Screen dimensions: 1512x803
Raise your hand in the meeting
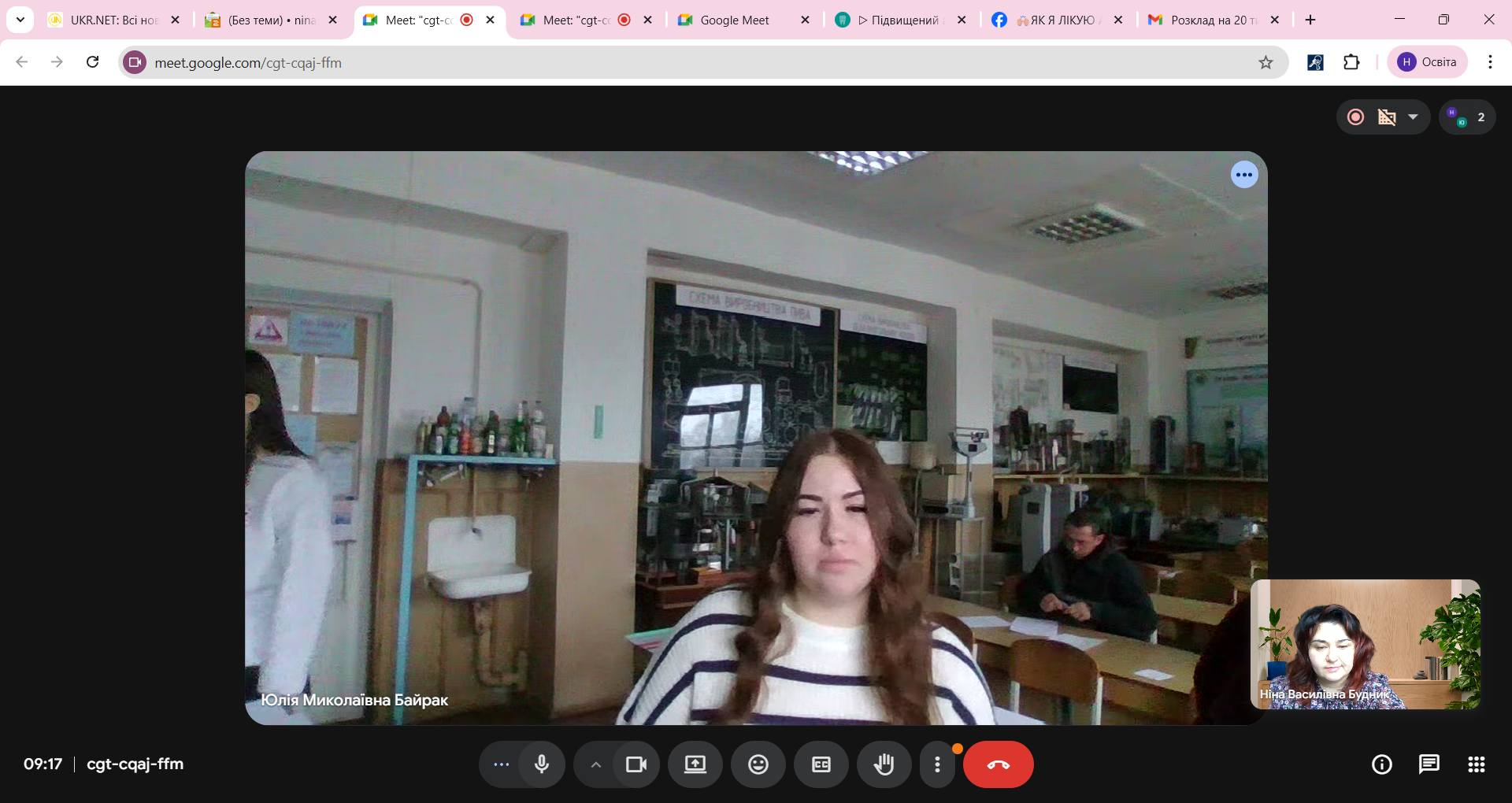tap(884, 764)
